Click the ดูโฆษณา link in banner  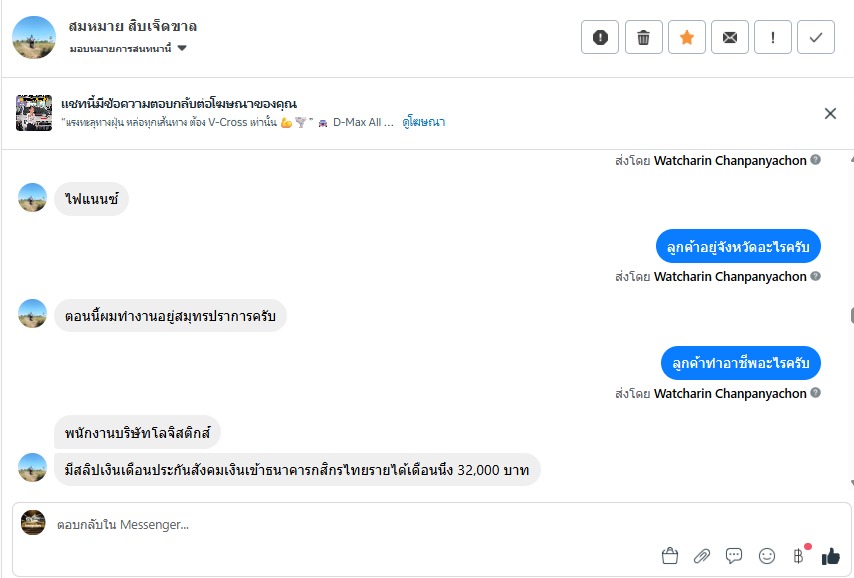coord(424,122)
